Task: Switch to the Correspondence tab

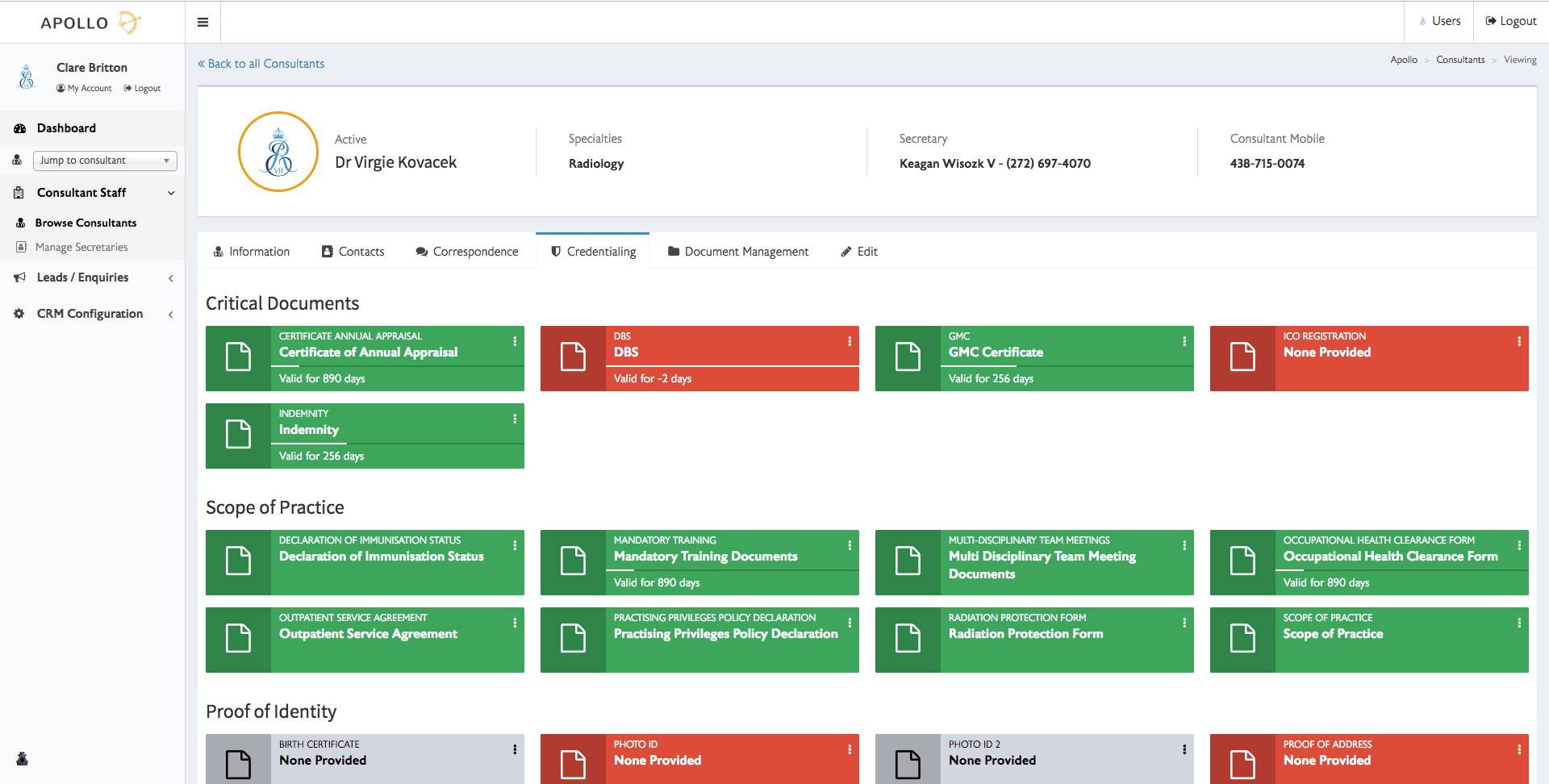Action: coord(467,252)
